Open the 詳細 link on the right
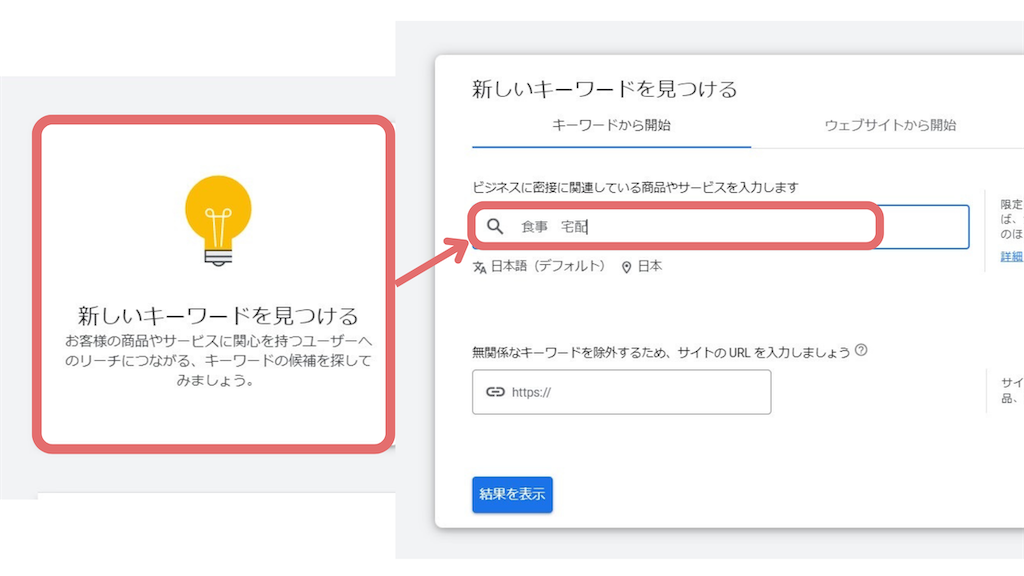The width and height of the screenshot is (1024, 576). pos(1012,257)
